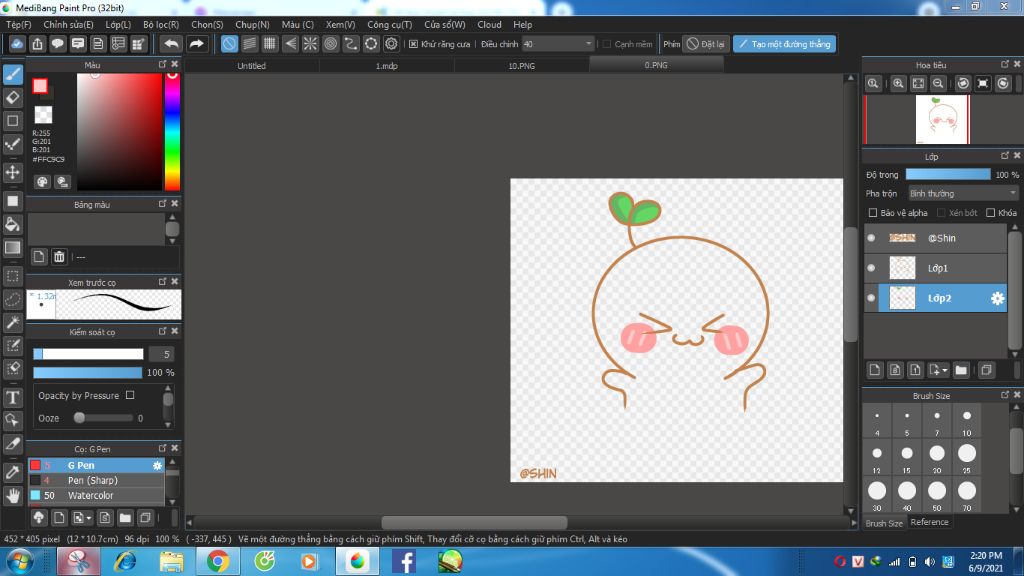Open the G Pen brush settings gear
Viewport: 1024px width, 576px height.
pos(157,466)
